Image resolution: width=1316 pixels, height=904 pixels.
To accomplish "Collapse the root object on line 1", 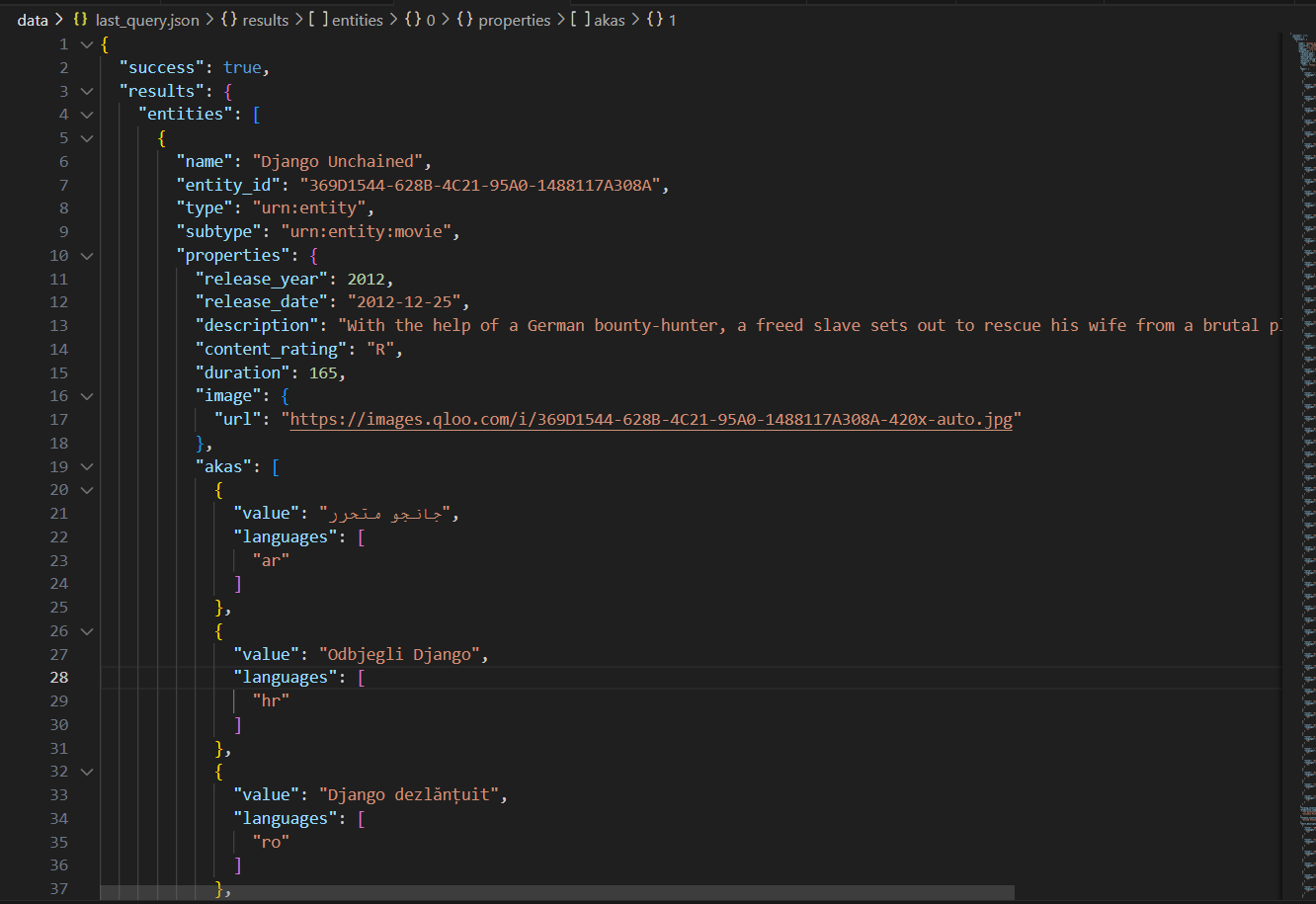I will click(x=87, y=44).
